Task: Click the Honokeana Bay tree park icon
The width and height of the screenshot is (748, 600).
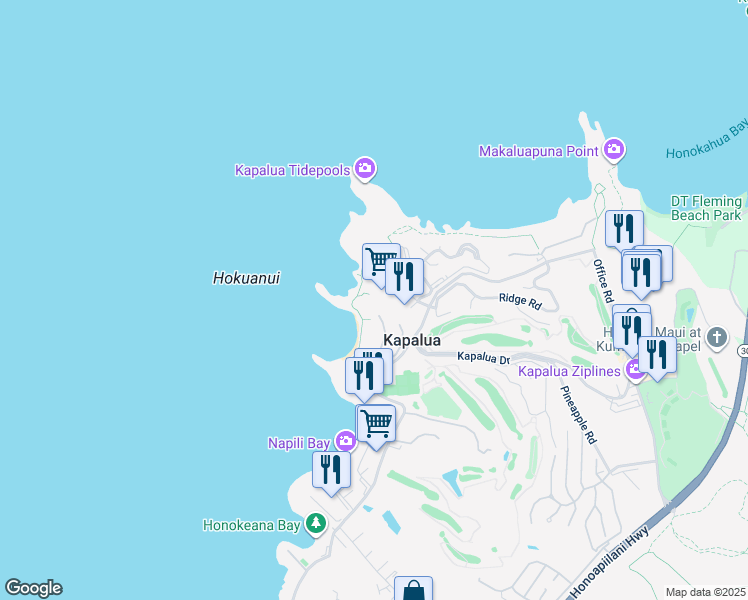Action: (315, 524)
